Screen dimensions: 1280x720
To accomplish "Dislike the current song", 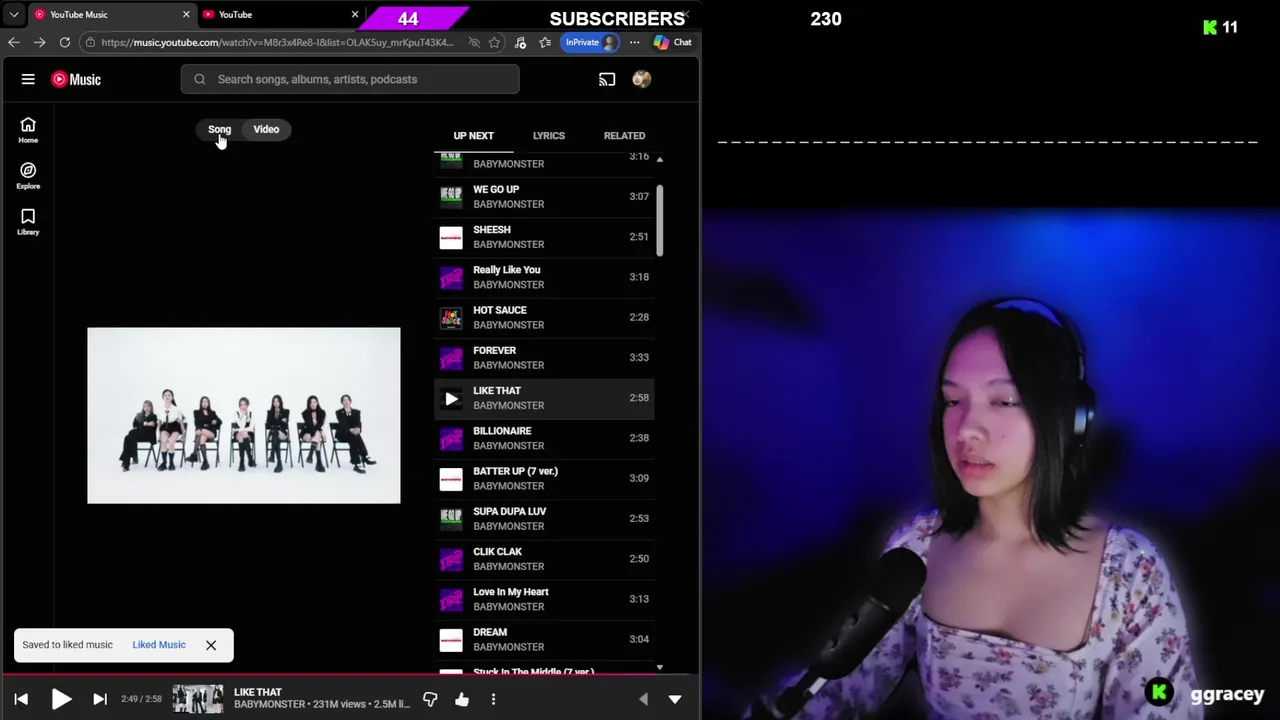I will tap(430, 699).
